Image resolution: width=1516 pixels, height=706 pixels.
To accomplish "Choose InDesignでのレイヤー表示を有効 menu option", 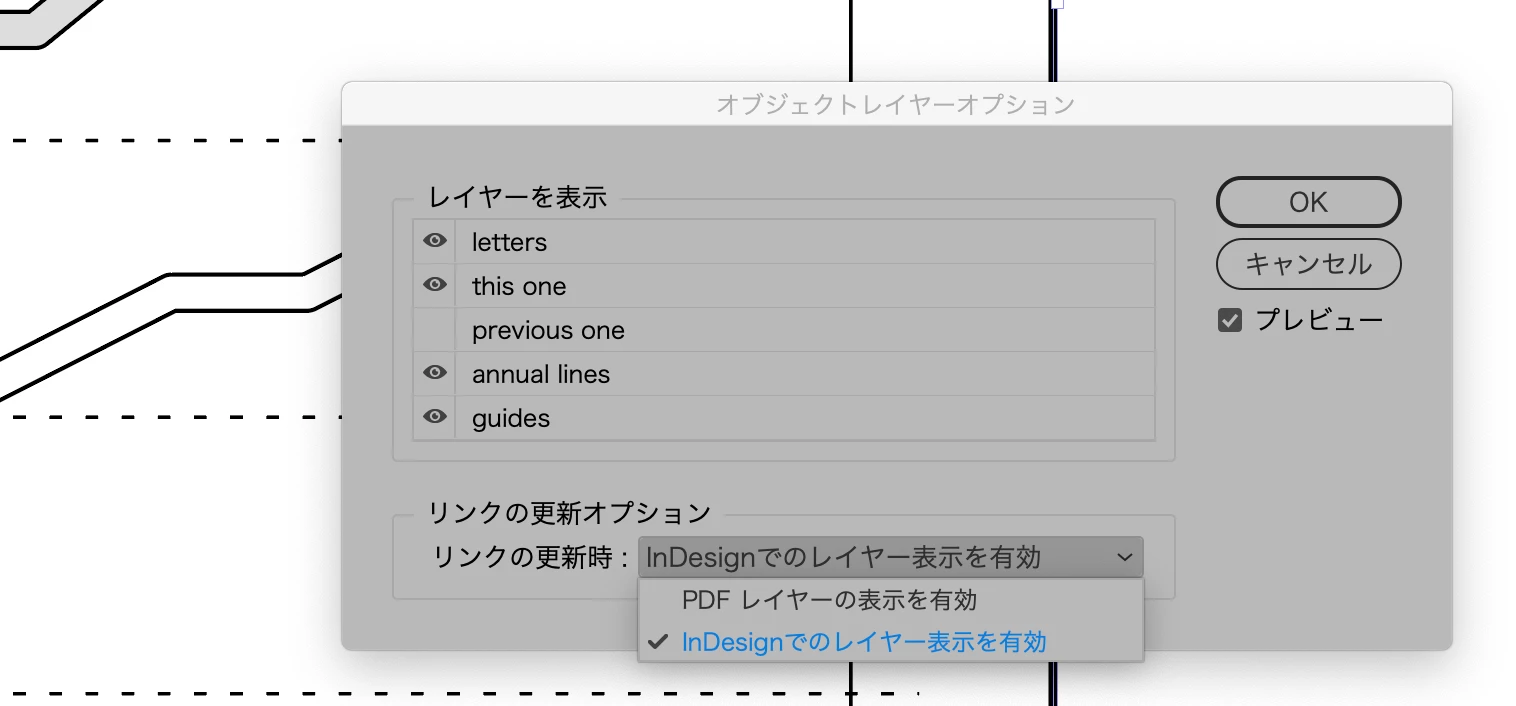I will (x=890, y=642).
